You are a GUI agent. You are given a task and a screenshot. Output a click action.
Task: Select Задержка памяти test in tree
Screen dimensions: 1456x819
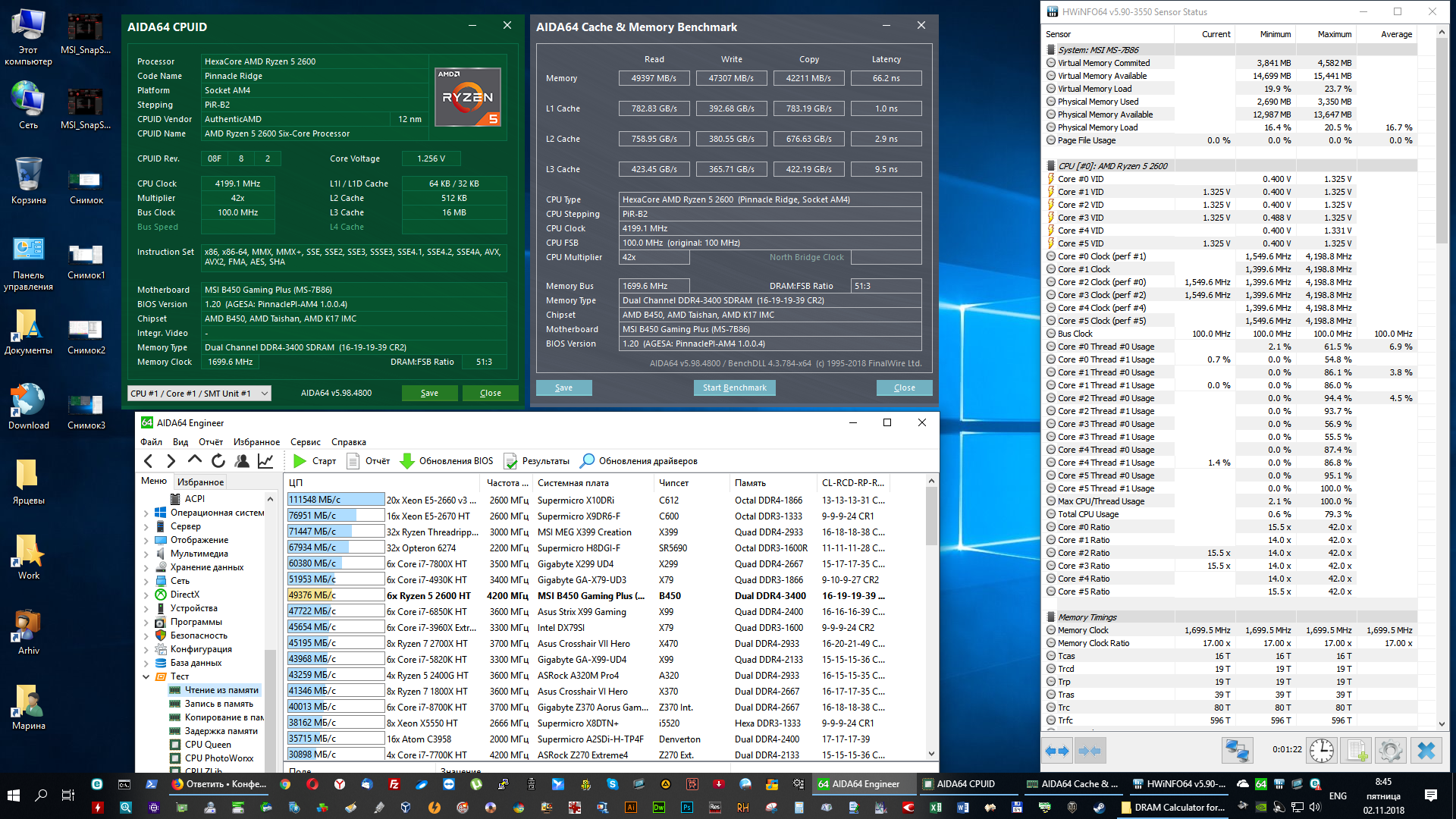[221, 731]
